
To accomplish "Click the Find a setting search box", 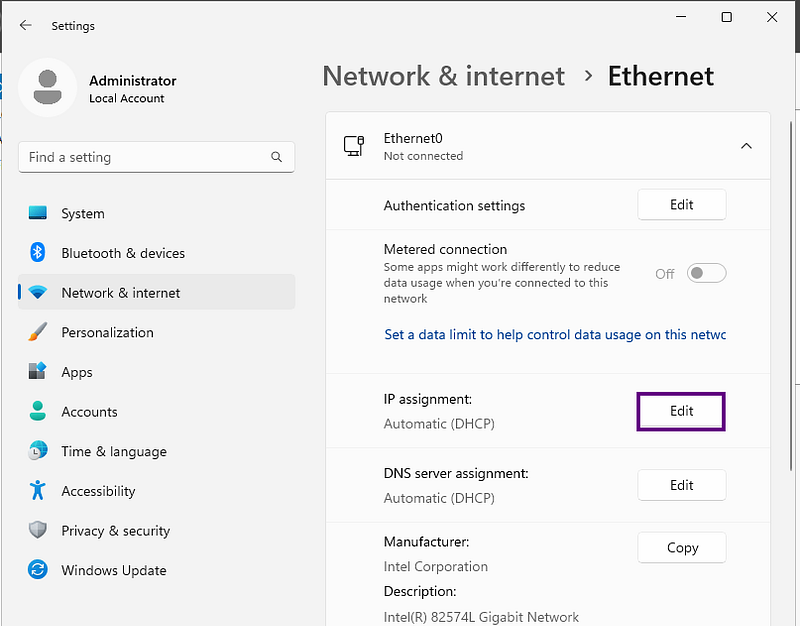I will click(x=145, y=157).
